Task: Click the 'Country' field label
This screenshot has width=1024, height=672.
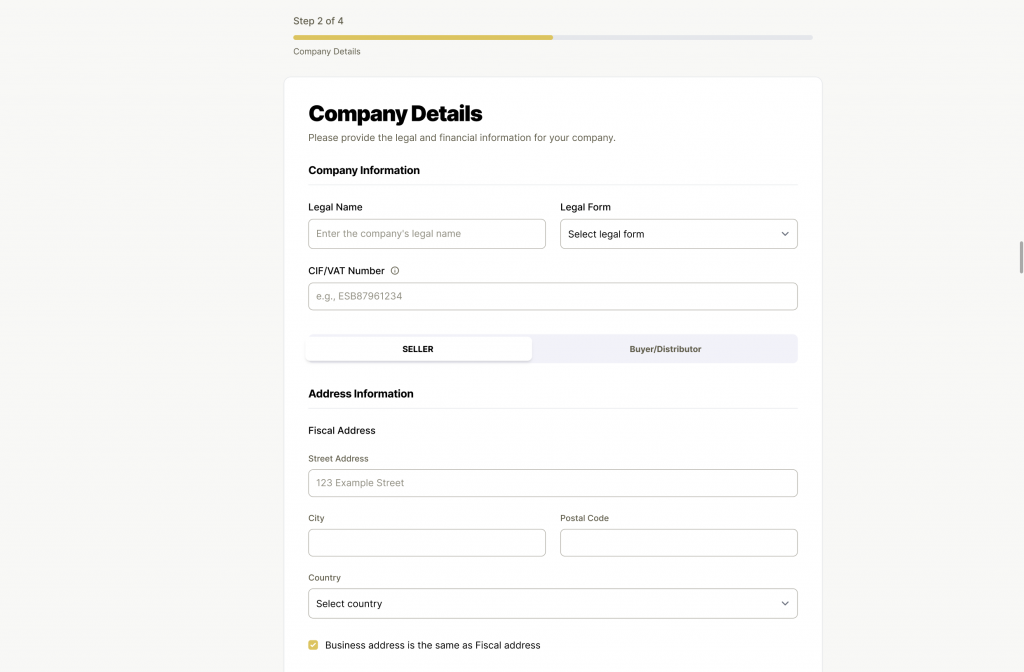Action: pos(324,578)
